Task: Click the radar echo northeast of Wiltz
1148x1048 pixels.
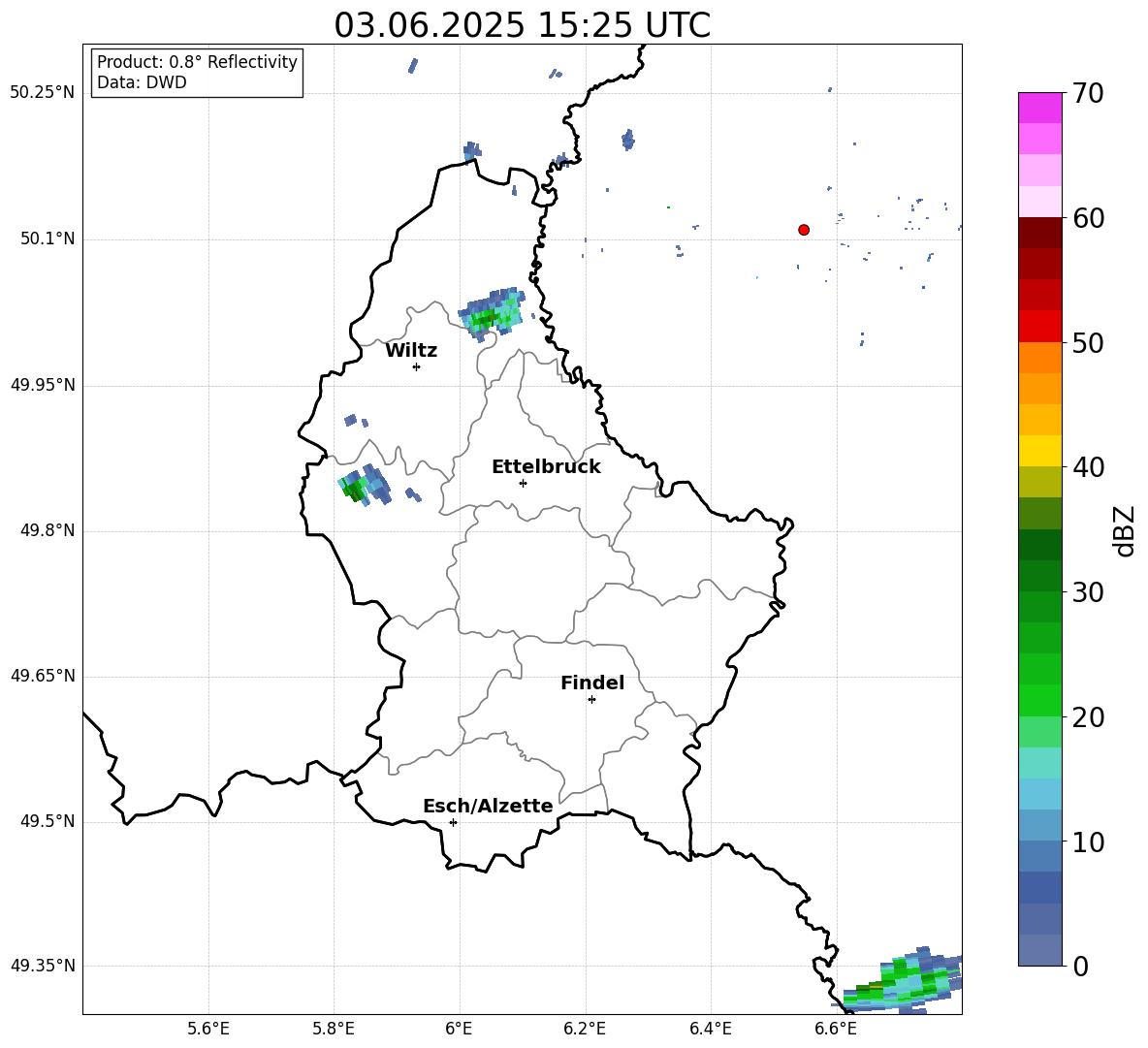Action: 492,314
